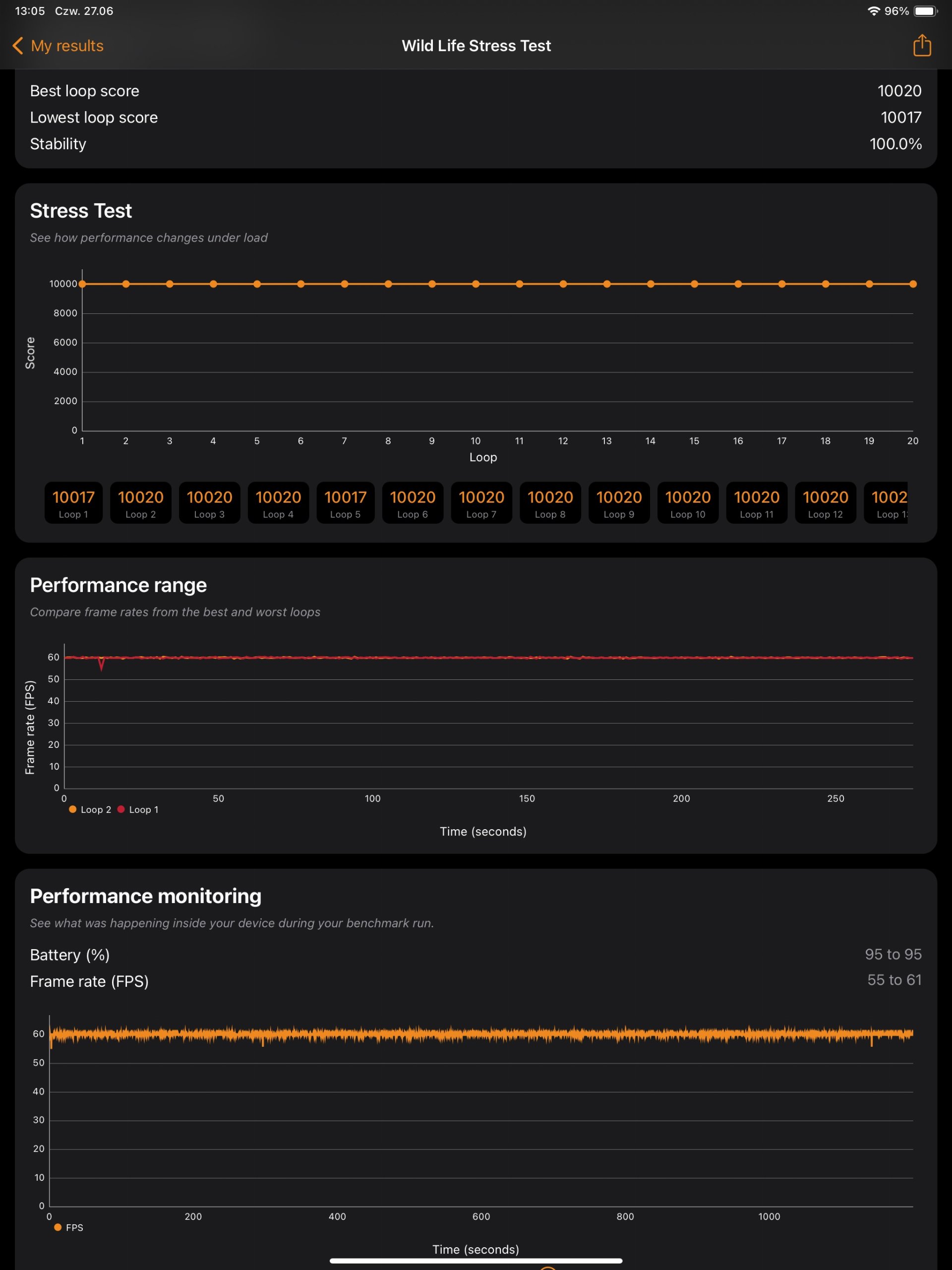Tap the Loop 5 data point on chart

[257, 284]
